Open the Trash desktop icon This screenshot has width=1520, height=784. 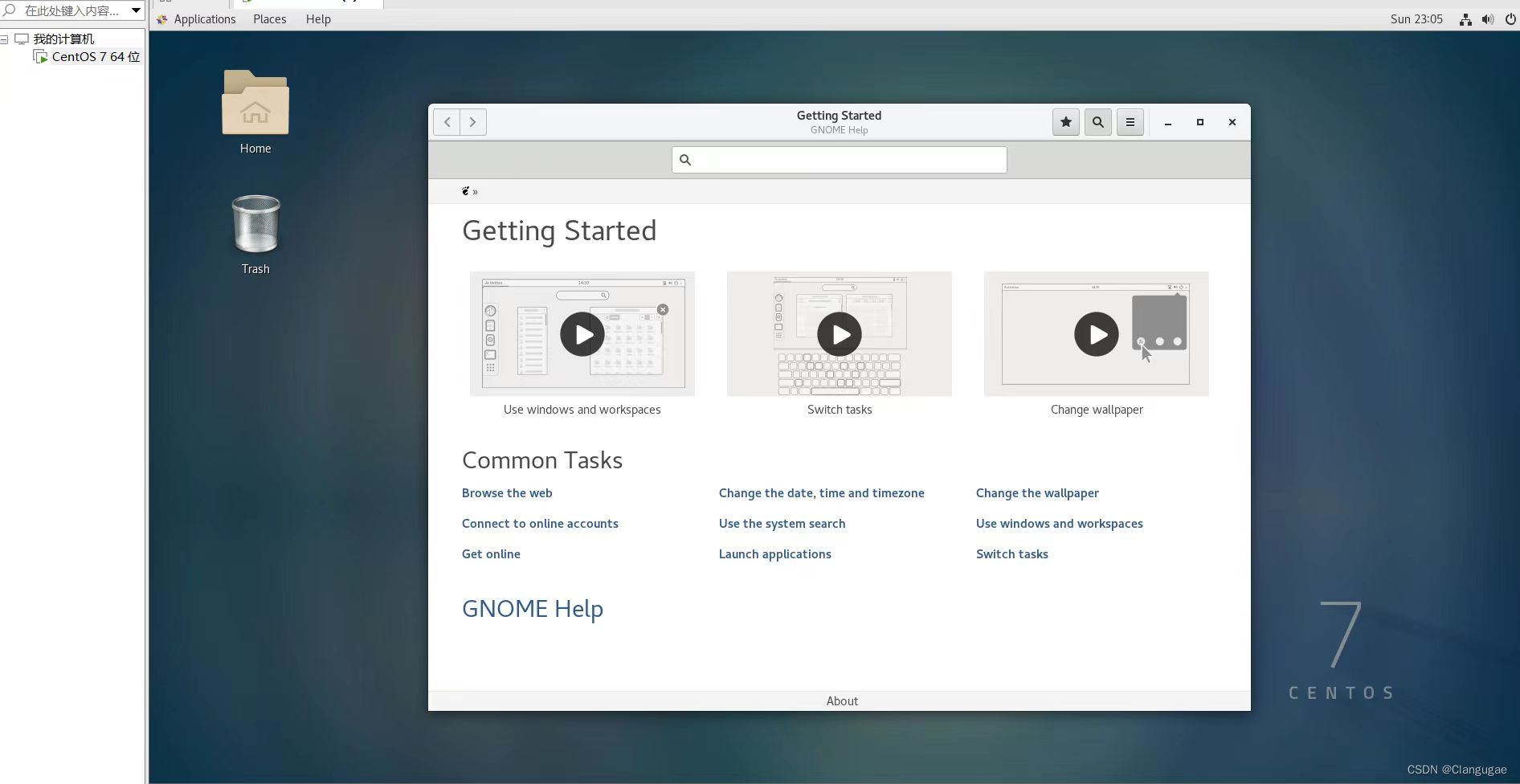tap(255, 224)
